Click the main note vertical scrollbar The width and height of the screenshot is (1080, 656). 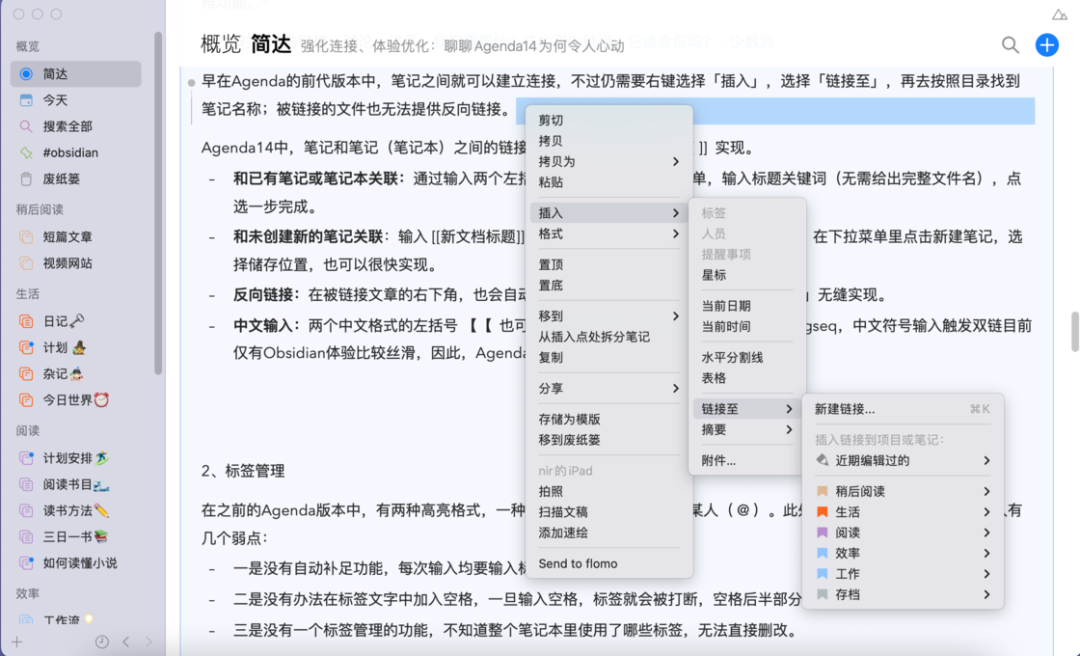click(1074, 332)
